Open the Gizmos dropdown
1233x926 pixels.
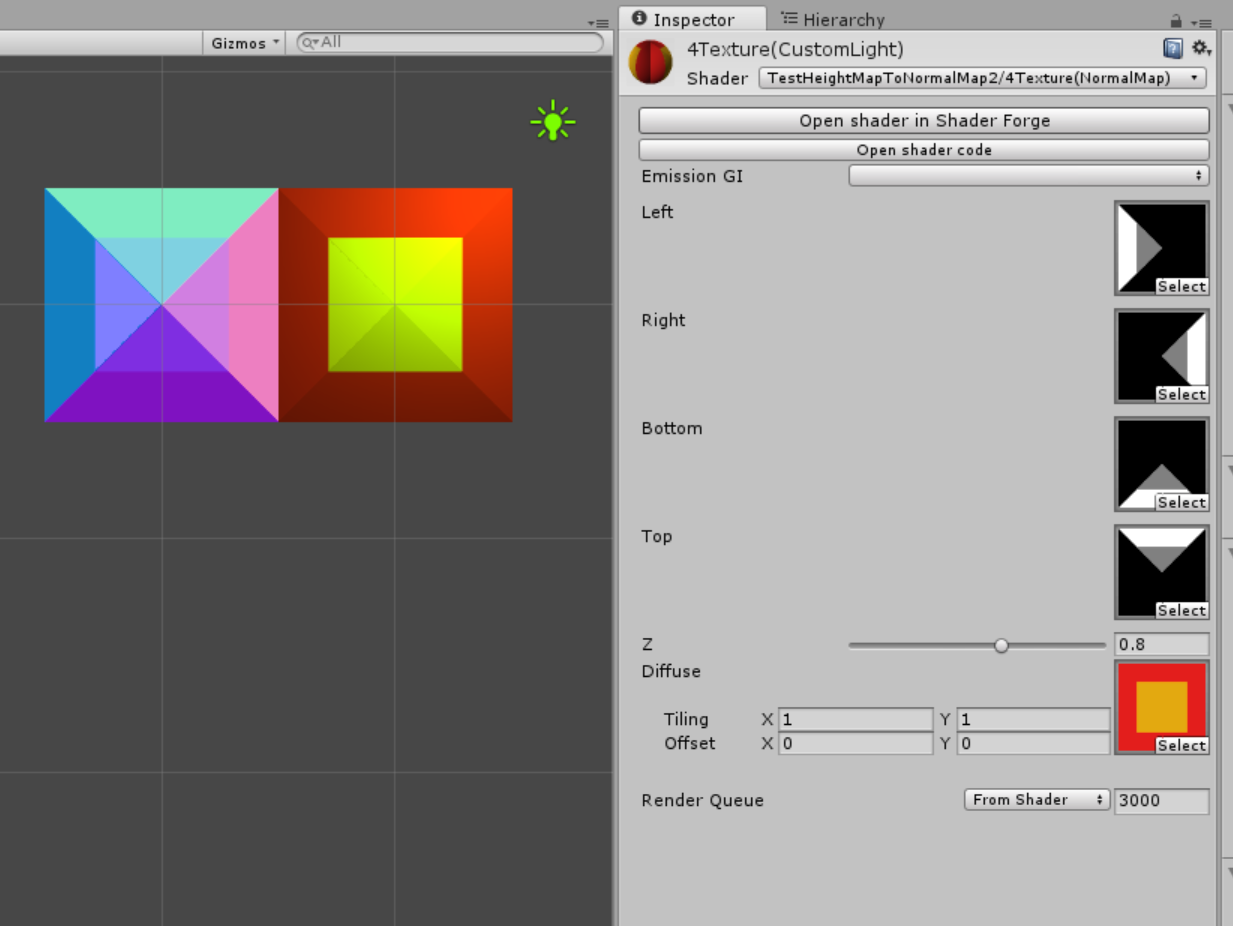coord(242,42)
